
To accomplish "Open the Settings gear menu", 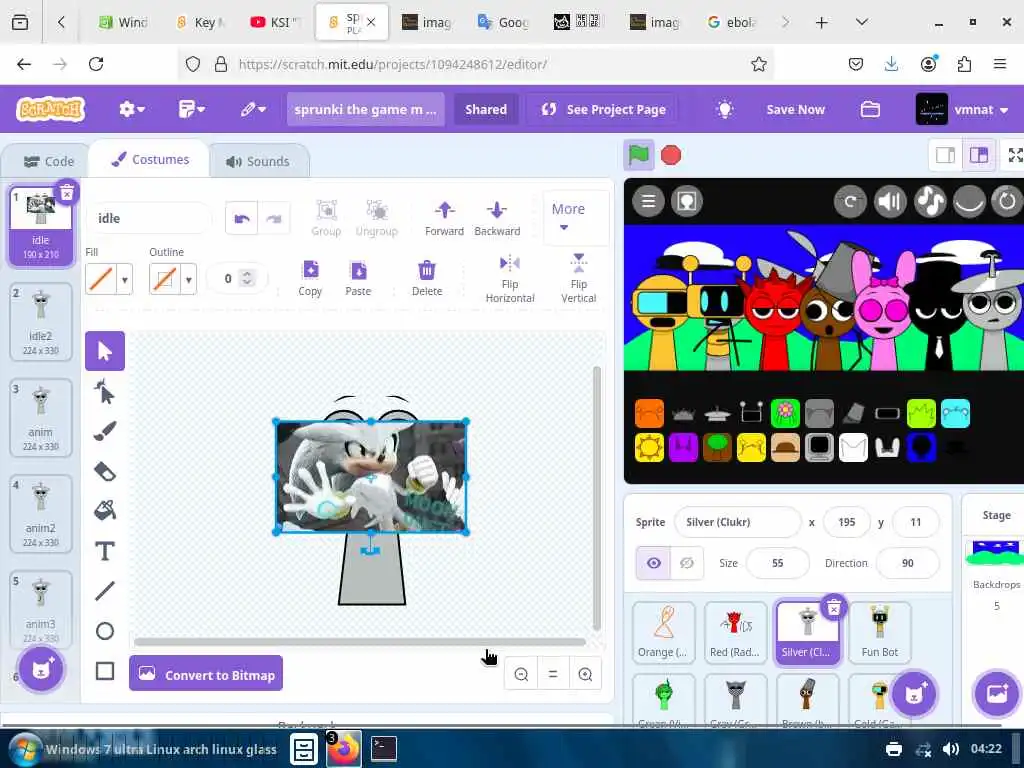I will tap(131, 109).
